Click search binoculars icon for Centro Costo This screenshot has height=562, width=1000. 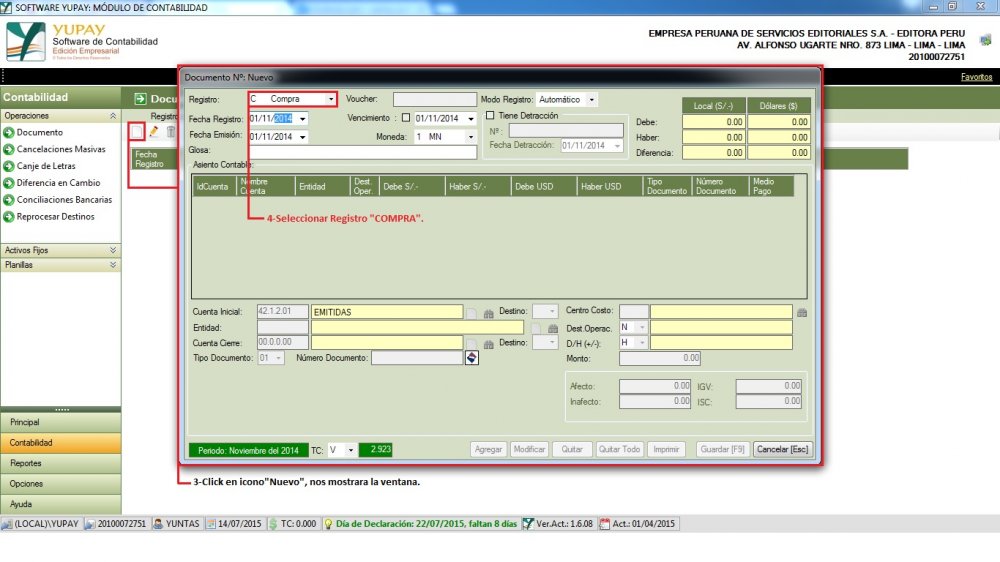tap(802, 312)
